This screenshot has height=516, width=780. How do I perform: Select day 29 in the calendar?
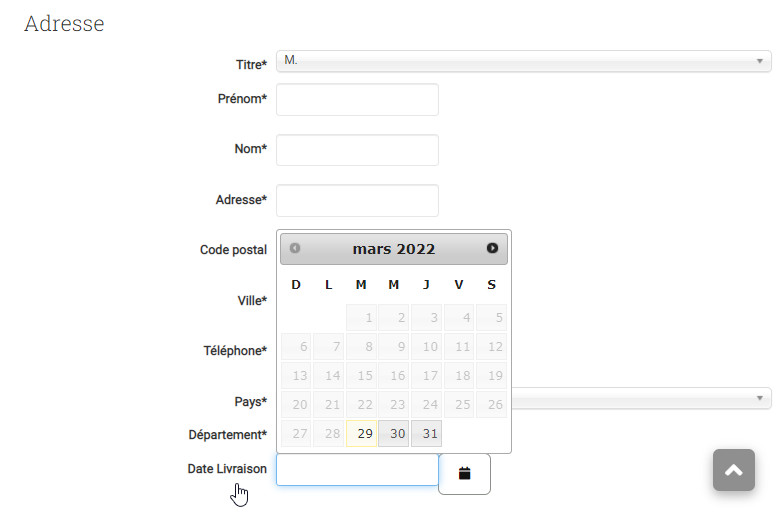click(x=361, y=433)
